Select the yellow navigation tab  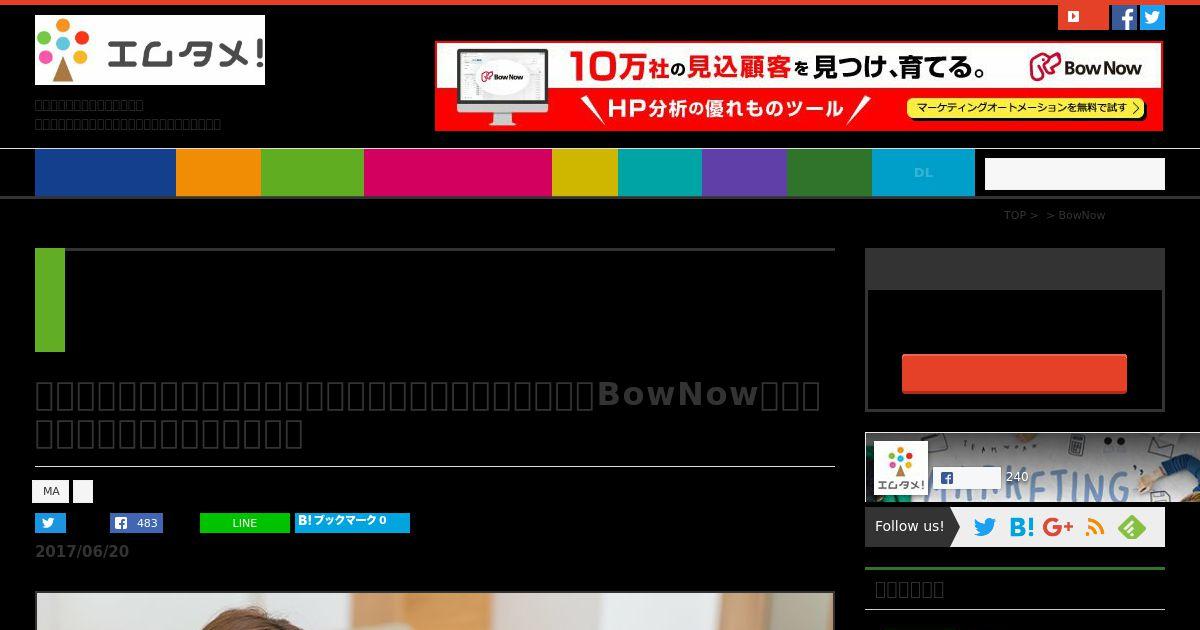click(585, 172)
